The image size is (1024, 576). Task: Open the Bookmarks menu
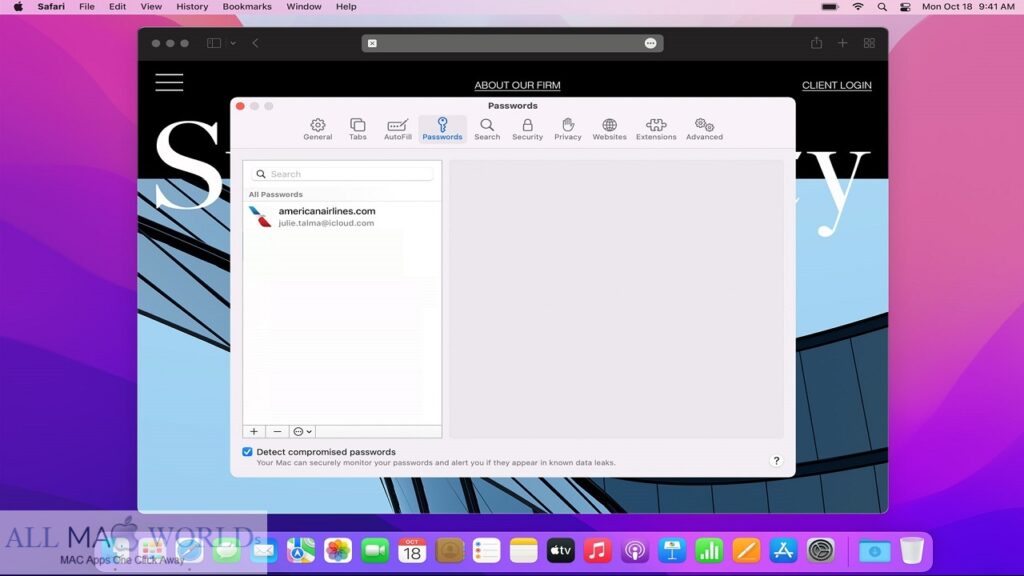point(247,7)
